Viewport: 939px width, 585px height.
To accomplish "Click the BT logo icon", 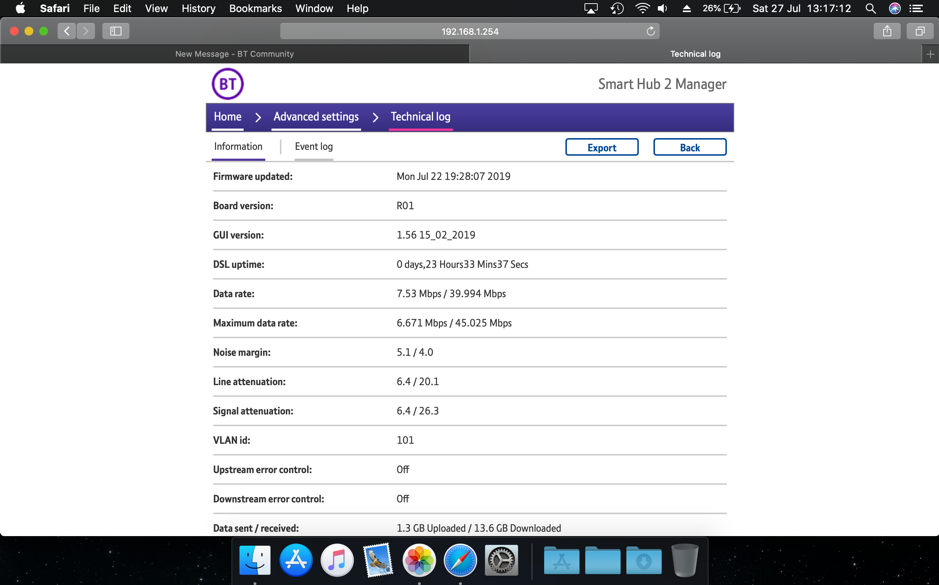I will [x=227, y=84].
